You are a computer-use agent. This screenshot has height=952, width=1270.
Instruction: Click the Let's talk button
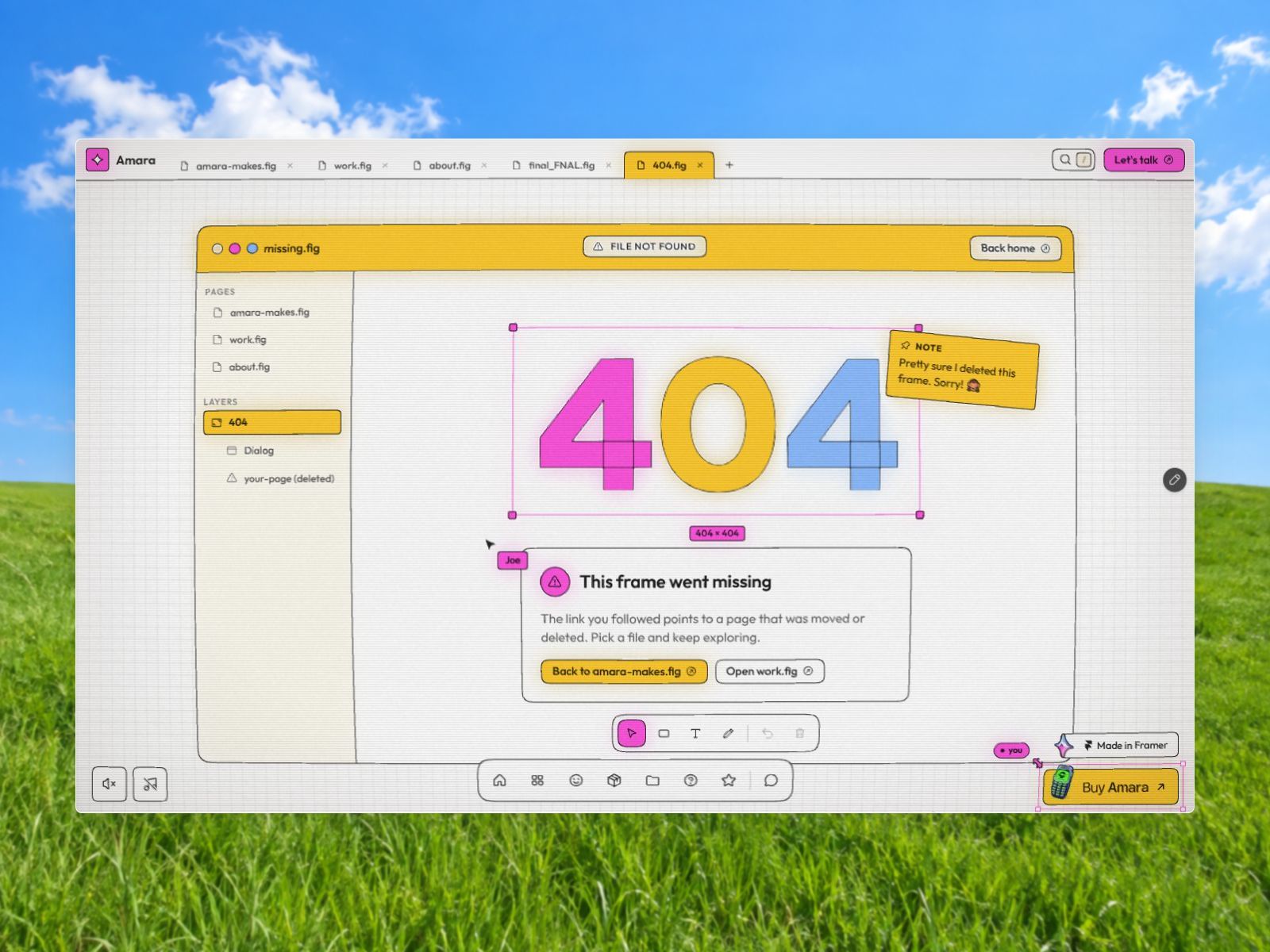(1144, 159)
